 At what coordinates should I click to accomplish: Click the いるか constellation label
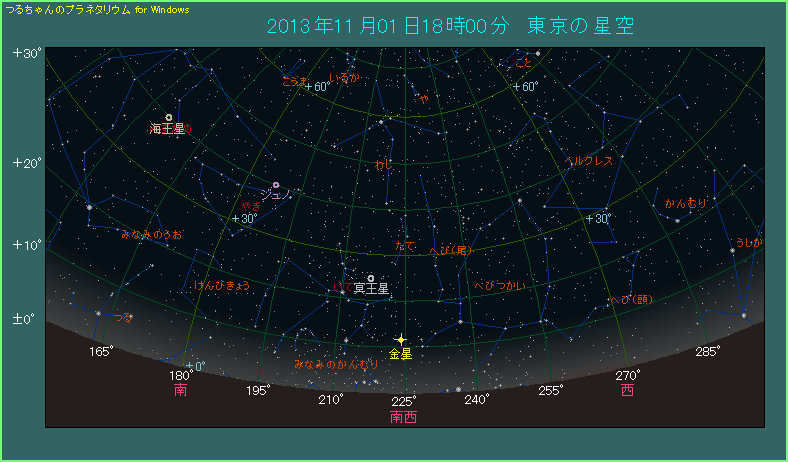pos(345,78)
